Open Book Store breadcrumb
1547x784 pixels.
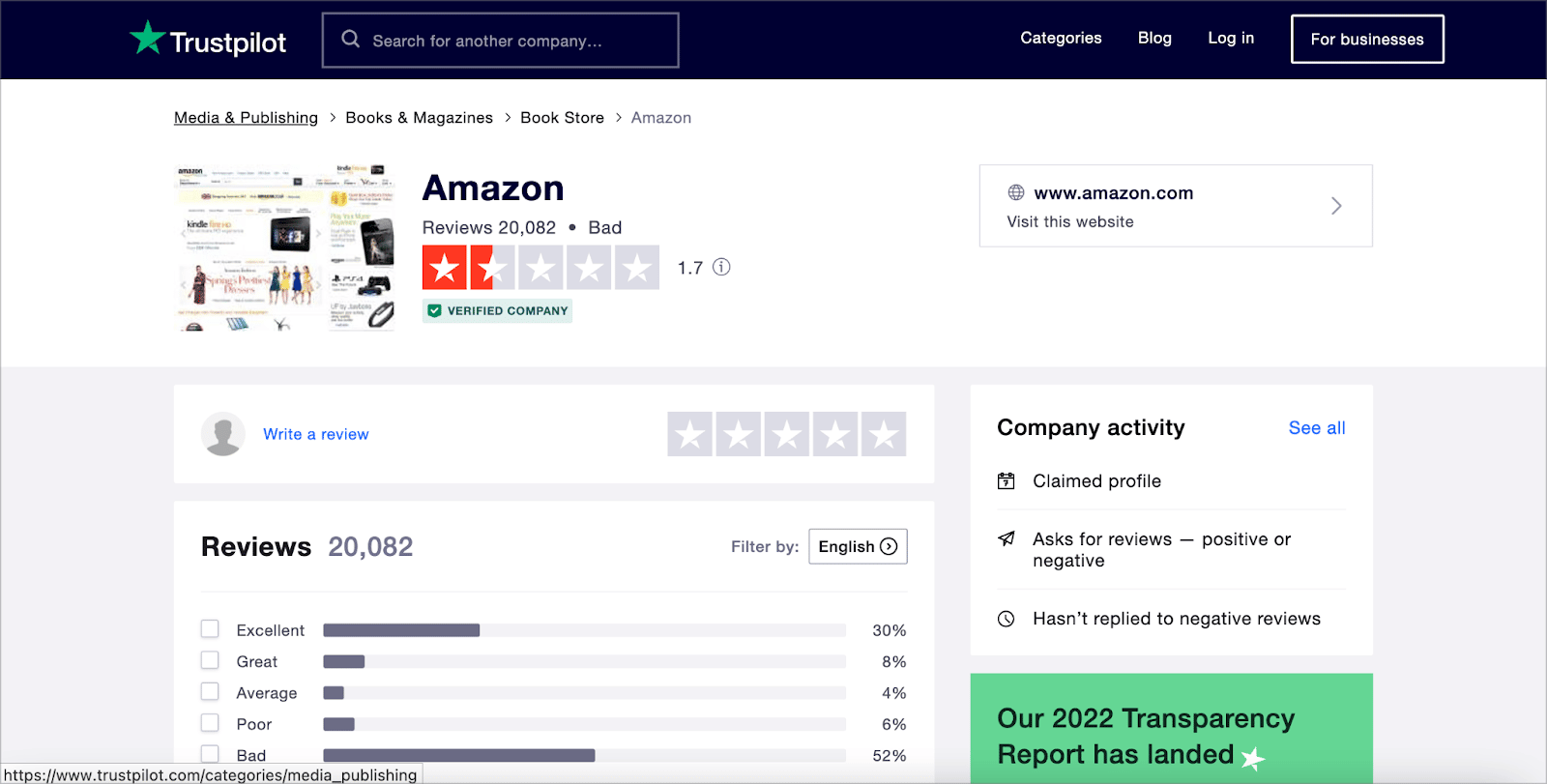pyautogui.click(x=562, y=117)
